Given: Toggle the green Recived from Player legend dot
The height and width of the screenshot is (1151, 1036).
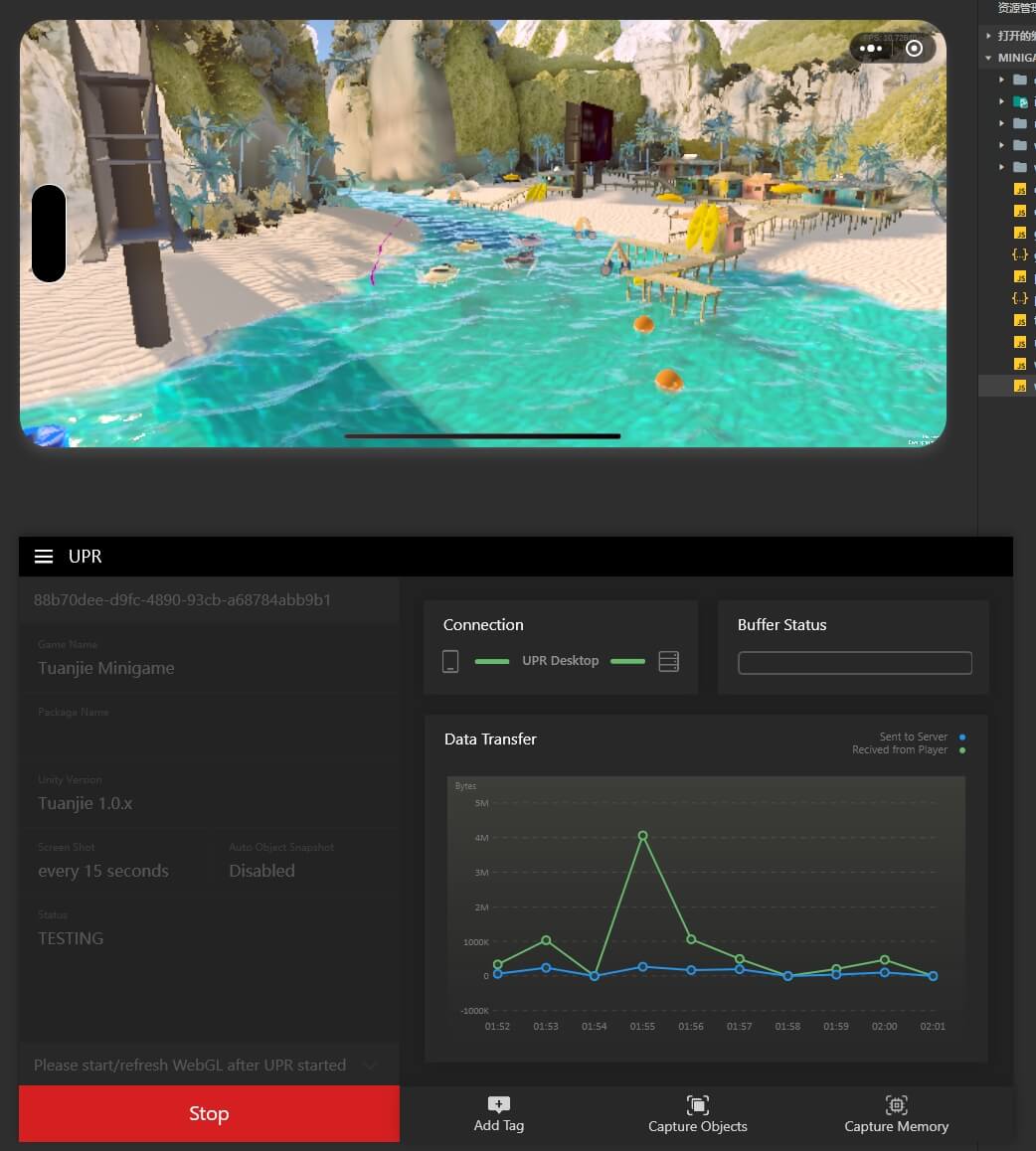Looking at the screenshot, I should click(961, 749).
